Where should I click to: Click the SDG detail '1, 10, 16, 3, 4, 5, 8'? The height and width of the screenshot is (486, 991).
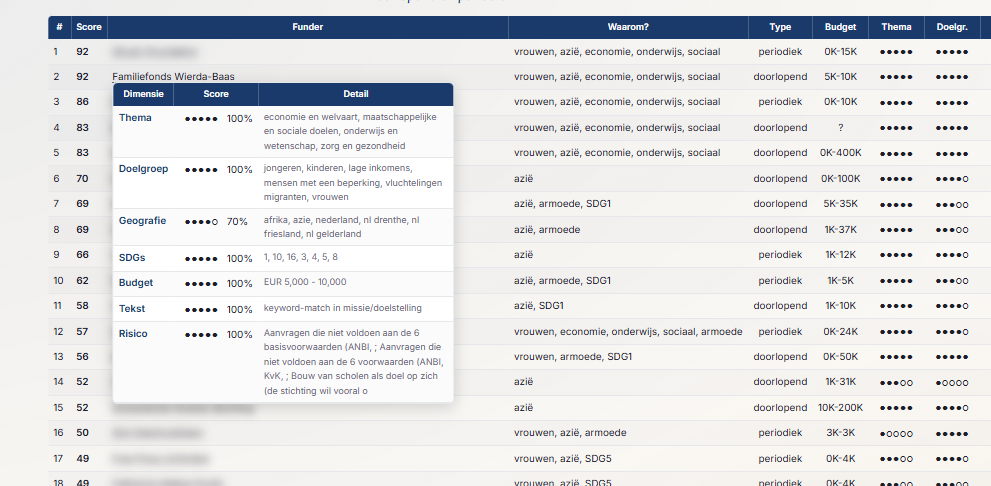[x=301, y=257]
